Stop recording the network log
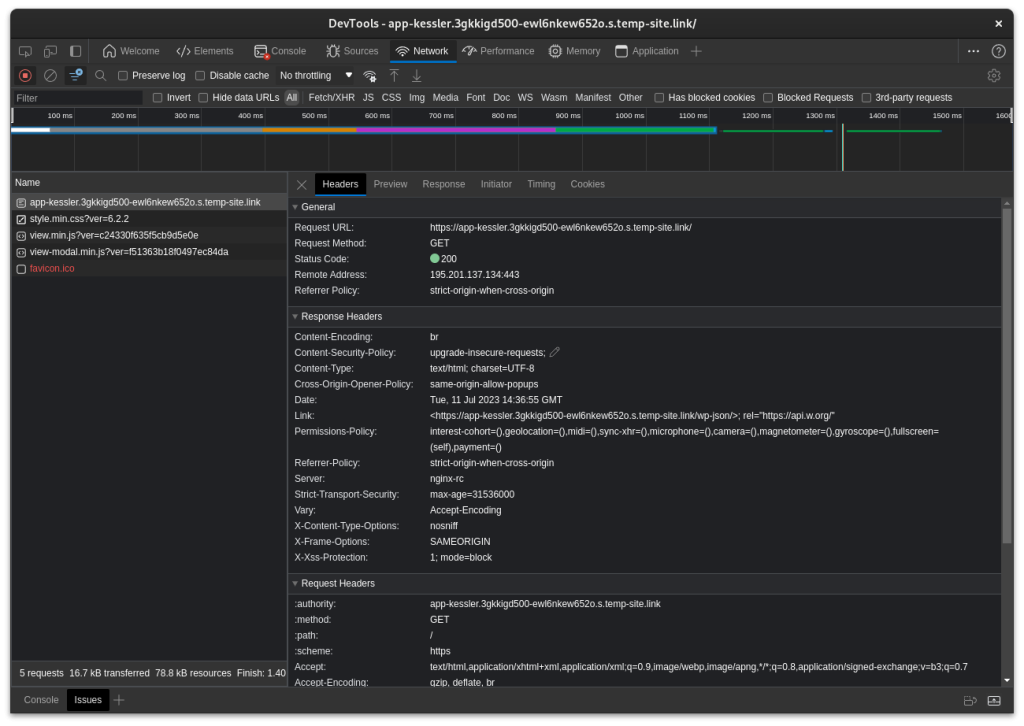The width and height of the screenshot is (1024, 726). tap(26, 75)
